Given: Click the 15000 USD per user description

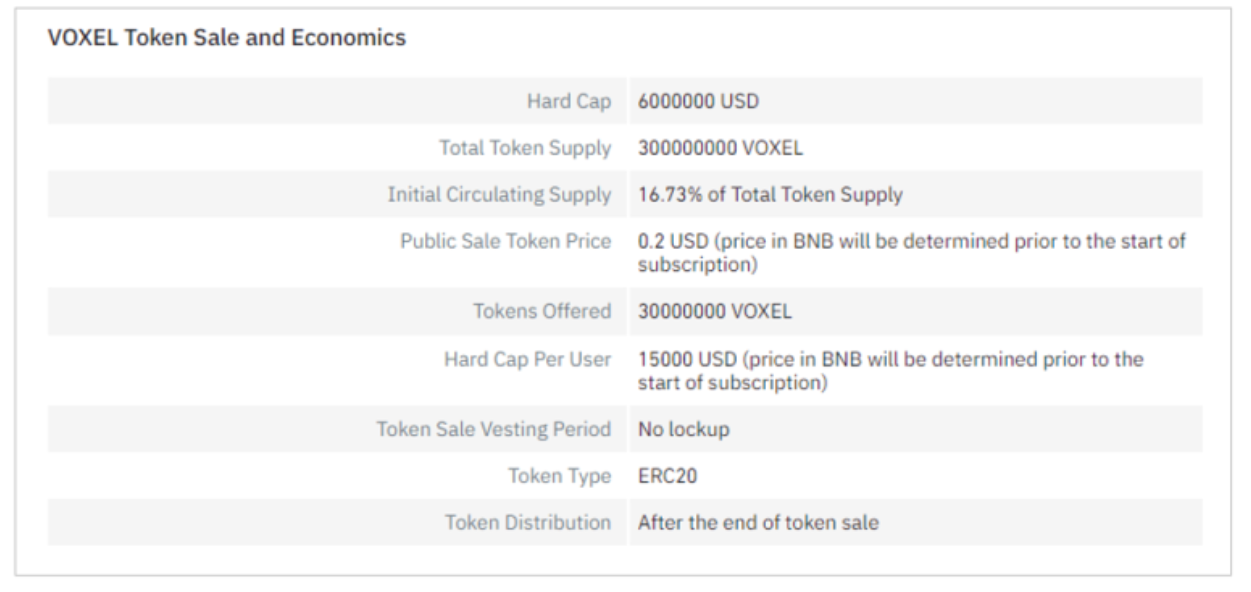Looking at the screenshot, I should (892, 371).
